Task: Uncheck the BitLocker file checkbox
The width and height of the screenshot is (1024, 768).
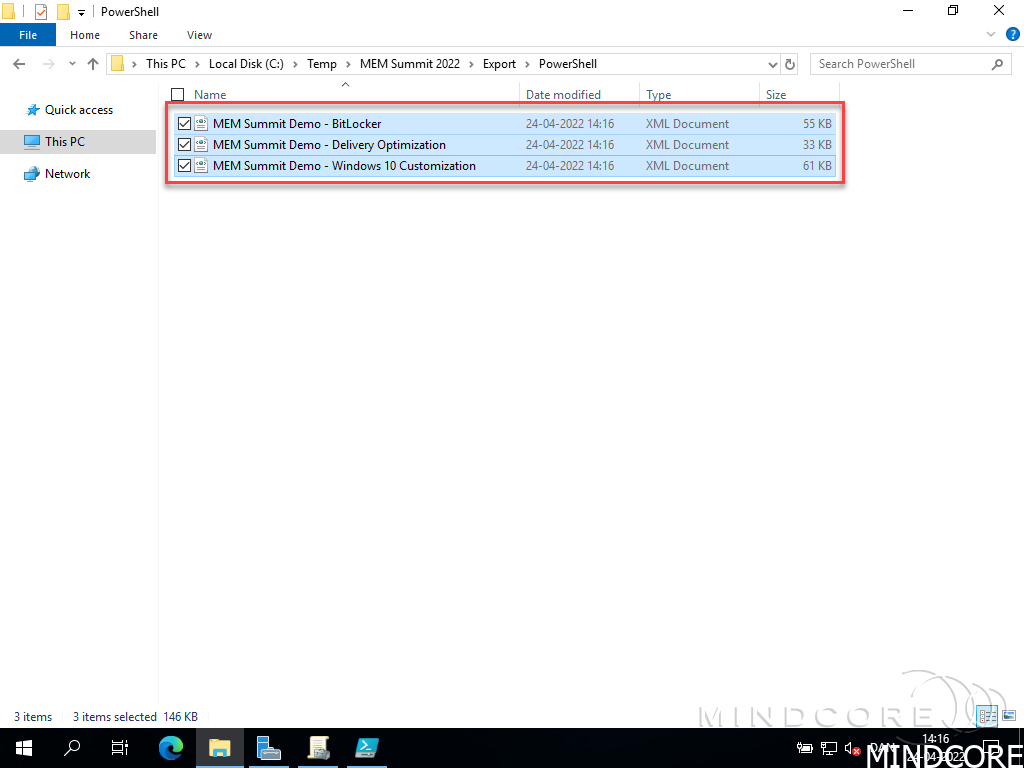Action: click(x=184, y=124)
